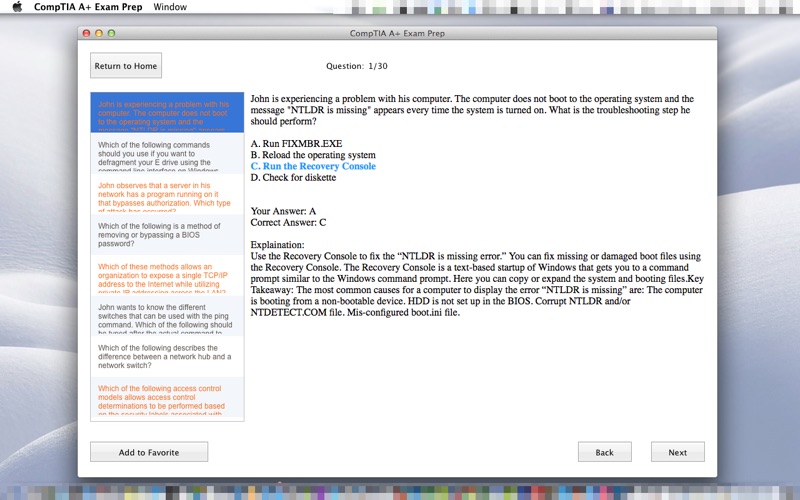Select the defragment E drive question

[x=167, y=153]
